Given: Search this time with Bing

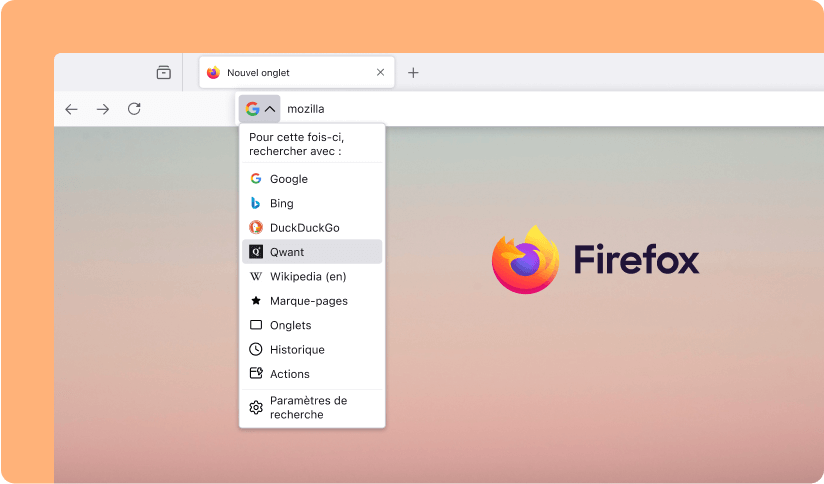Looking at the screenshot, I should pyautogui.click(x=312, y=203).
